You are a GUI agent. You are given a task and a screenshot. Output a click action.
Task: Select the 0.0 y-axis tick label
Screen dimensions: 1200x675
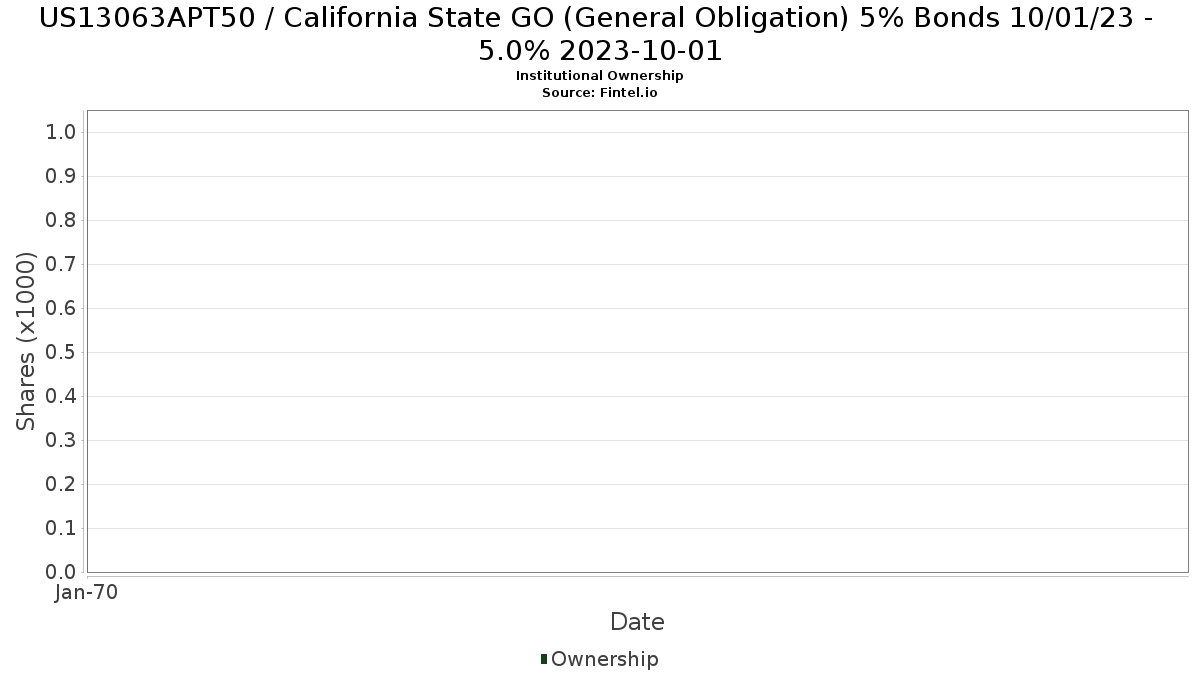pos(60,572)
